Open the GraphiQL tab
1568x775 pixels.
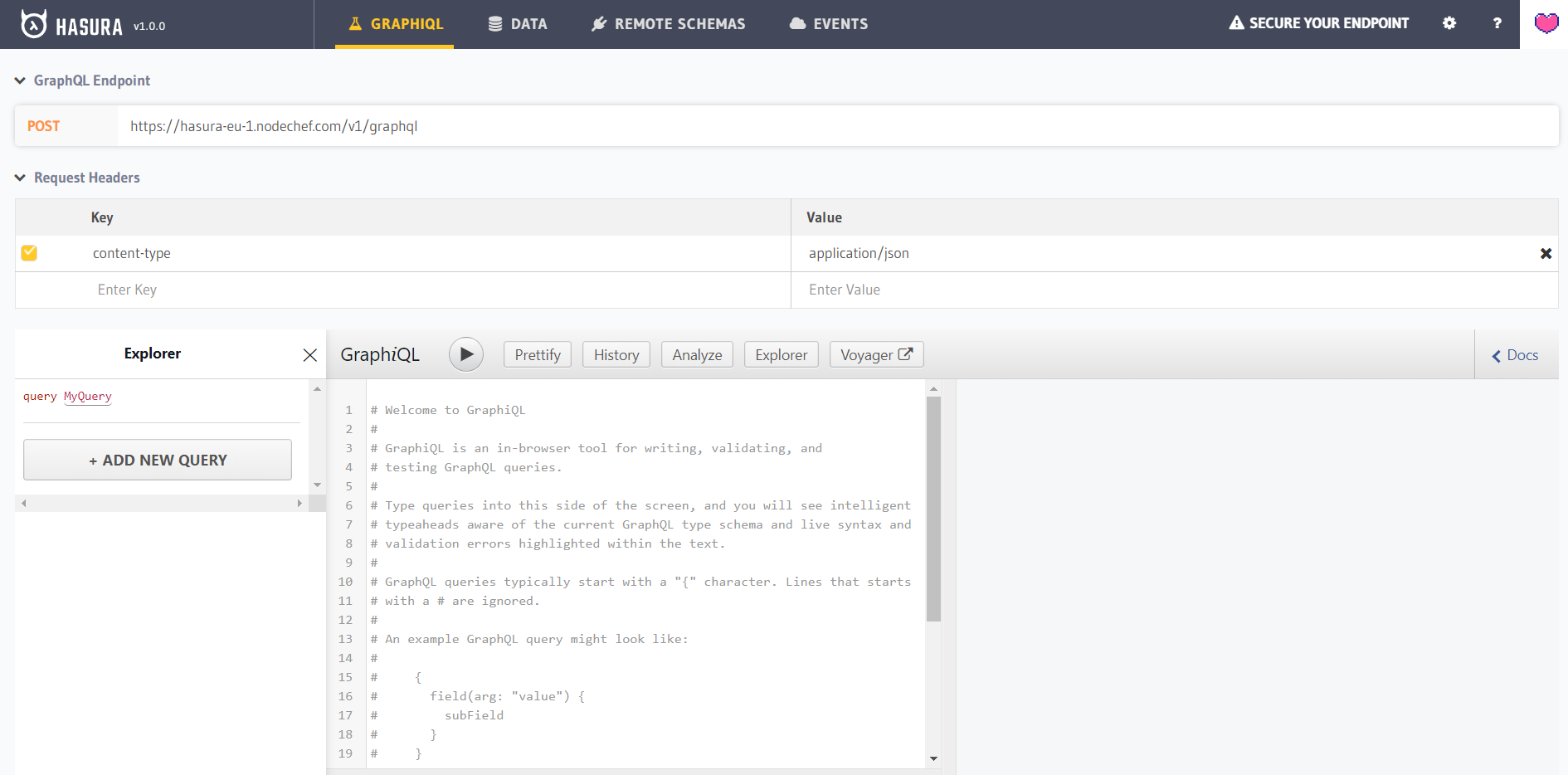395,24
